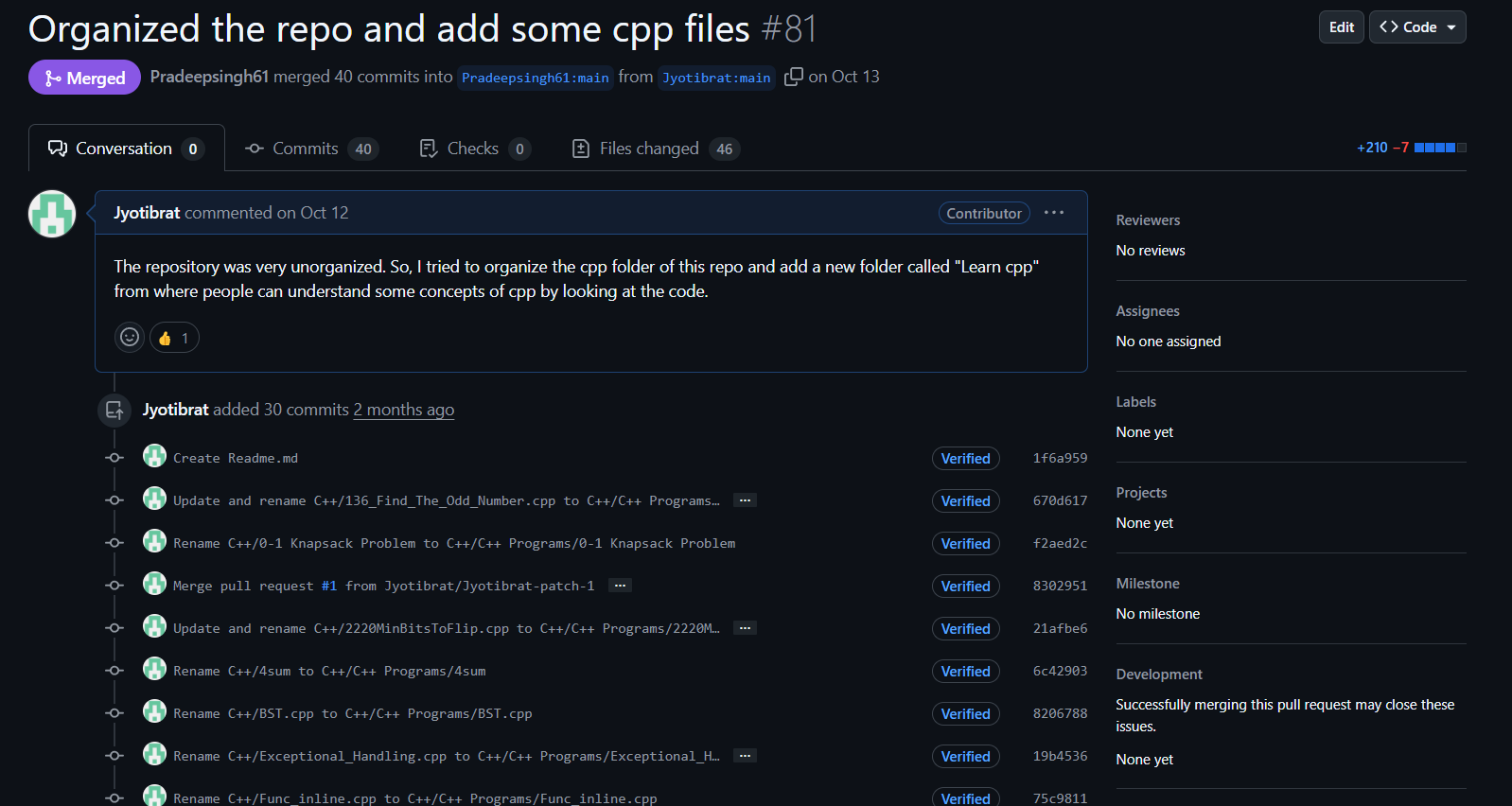Open the Pradeepsingh61:main base branch link
The height and width of the screenshot is (806, 1512).
click(535, 78)
